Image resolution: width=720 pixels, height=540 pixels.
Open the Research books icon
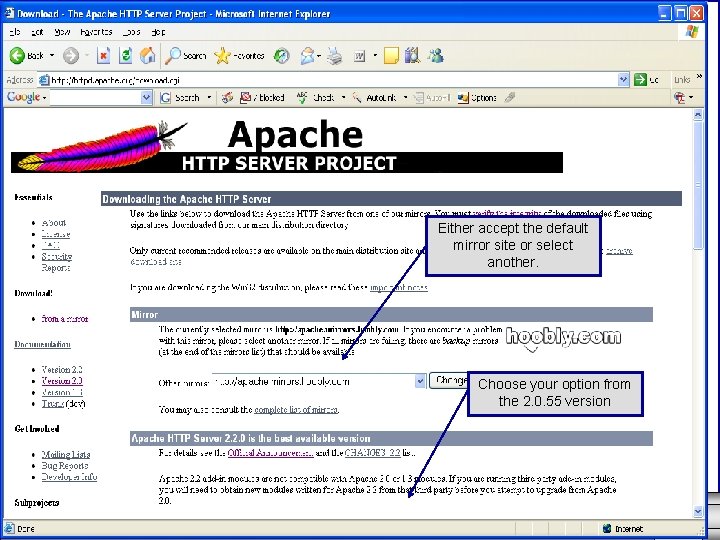tap(412, 56)
